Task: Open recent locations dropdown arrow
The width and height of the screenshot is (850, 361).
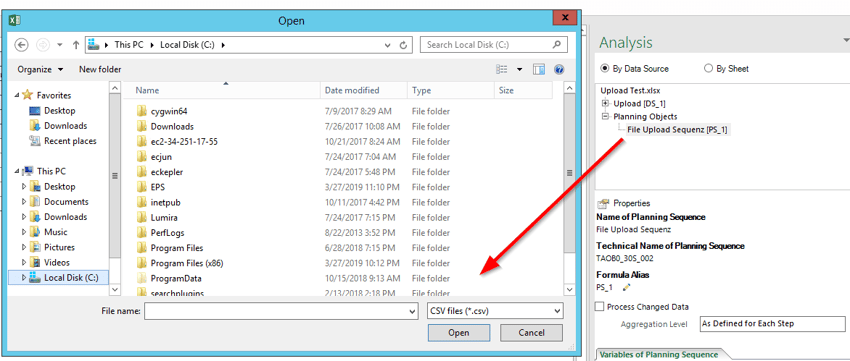Action: pos(60,45)
